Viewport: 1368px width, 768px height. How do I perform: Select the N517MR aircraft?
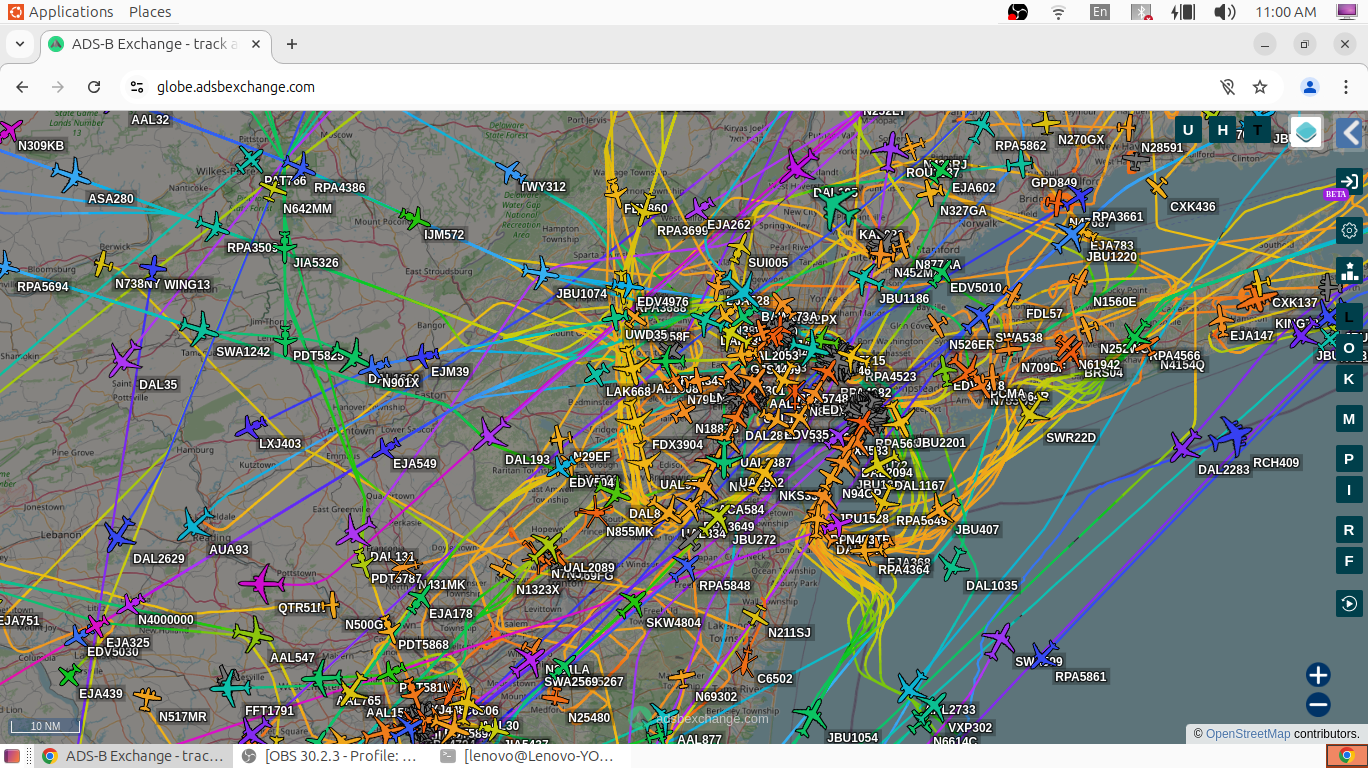147,697
